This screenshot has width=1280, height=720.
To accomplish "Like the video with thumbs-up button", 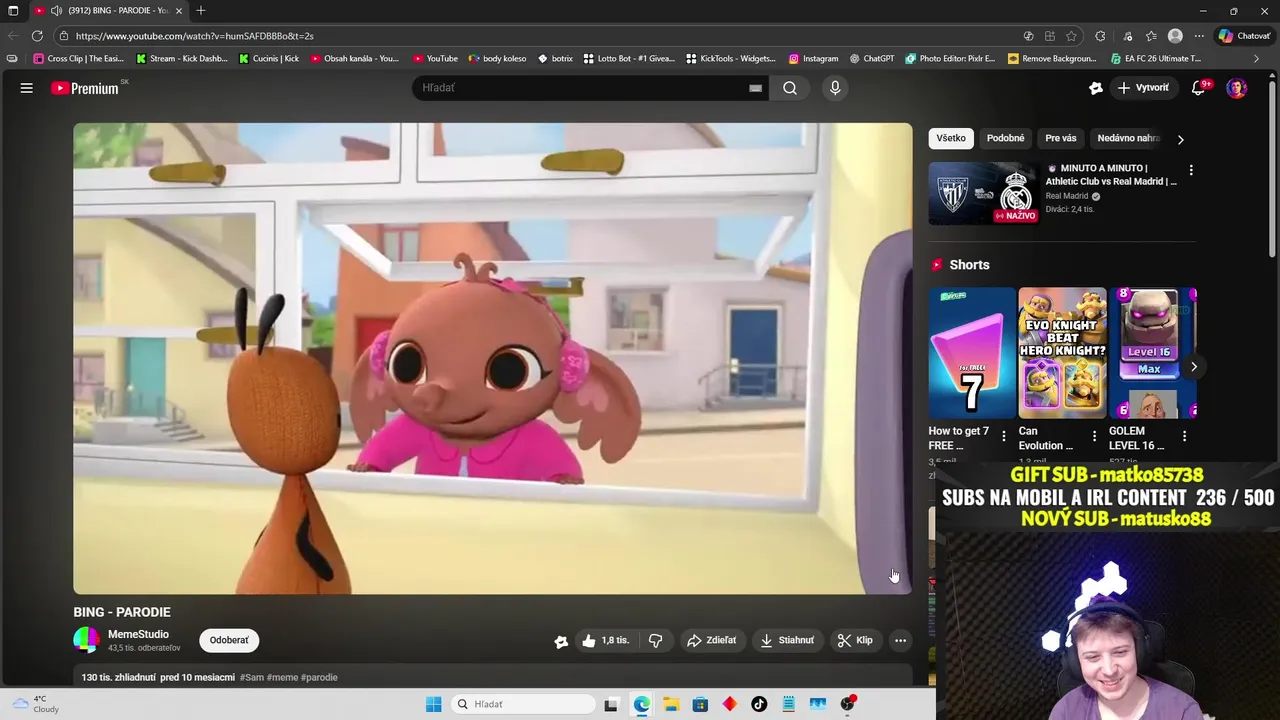I will [x=606, y=640].
